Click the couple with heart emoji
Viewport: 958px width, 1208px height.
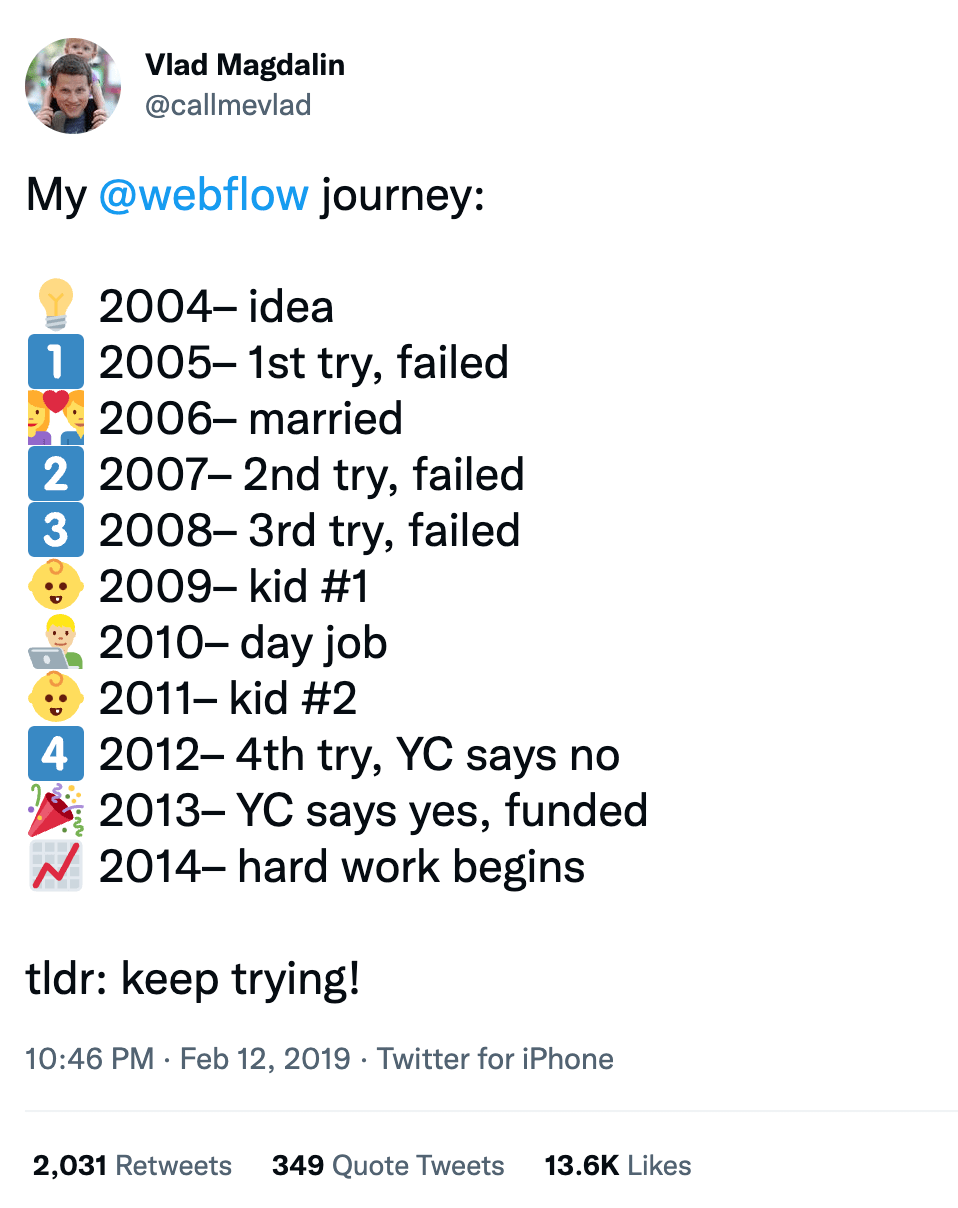click(56, 418)
